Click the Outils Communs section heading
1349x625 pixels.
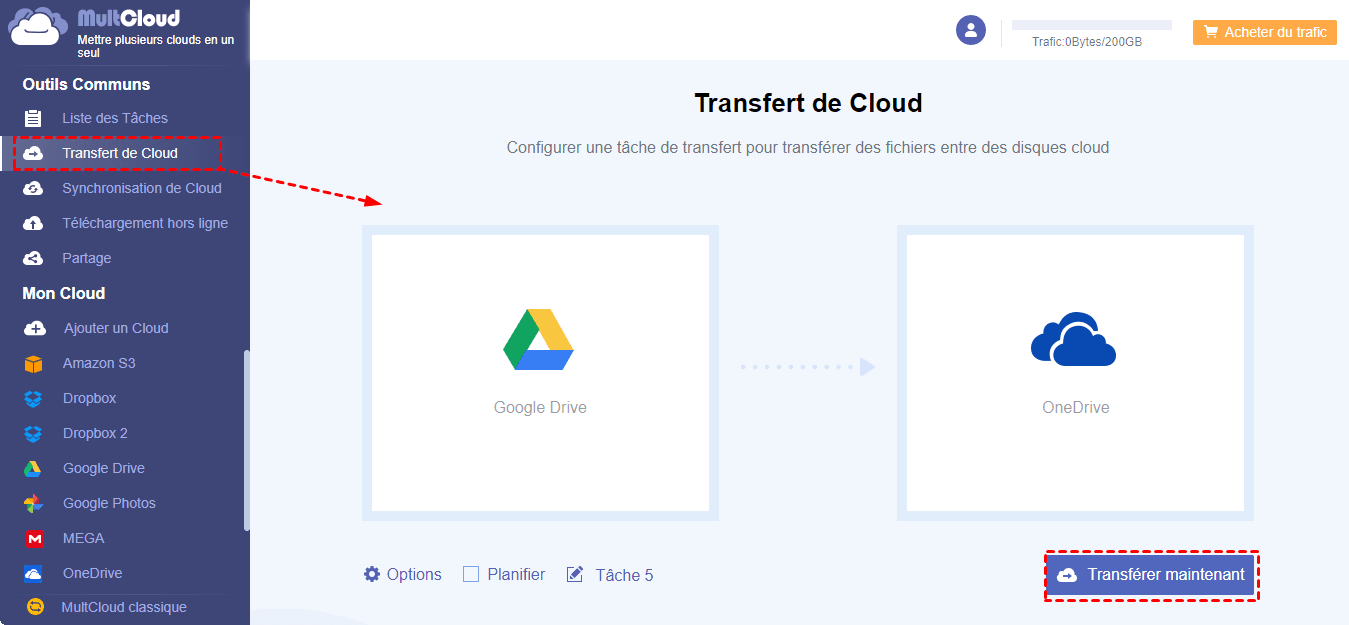point(86,84)
